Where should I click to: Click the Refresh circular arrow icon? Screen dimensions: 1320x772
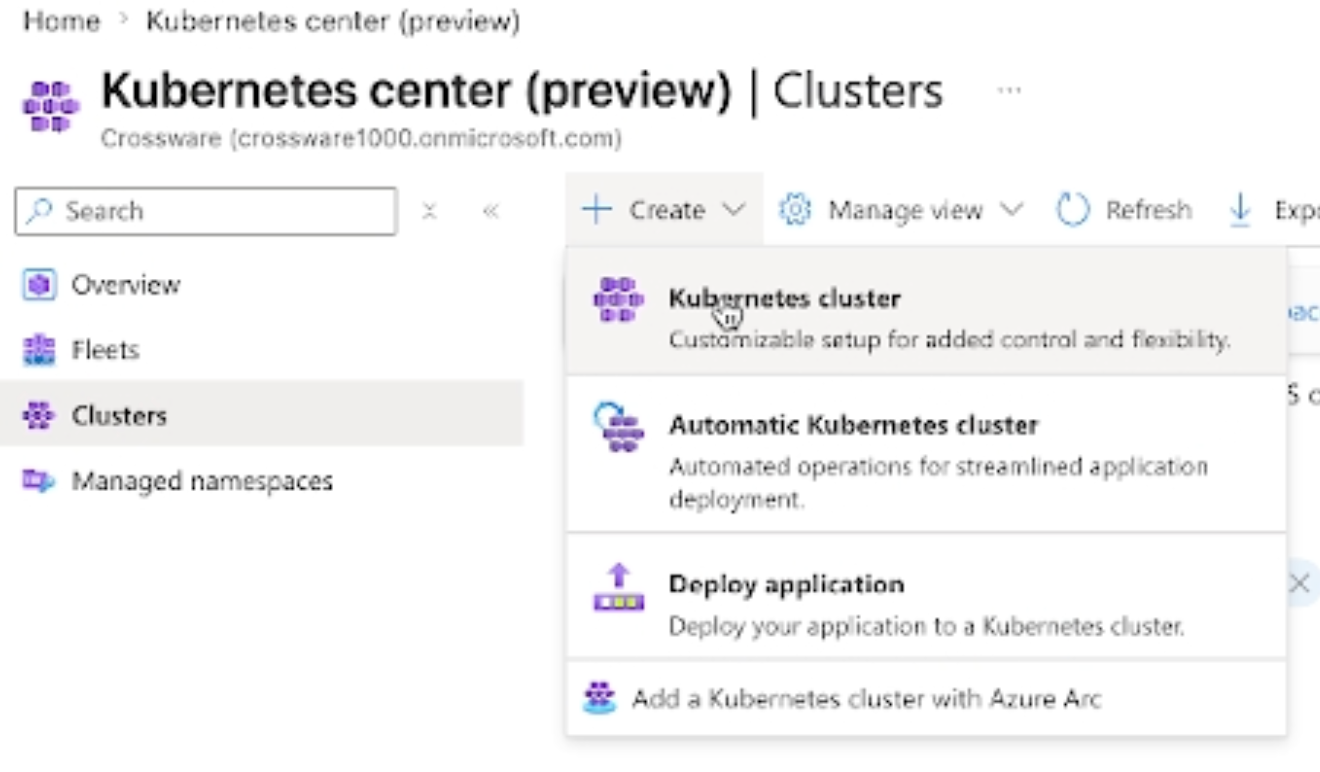pyautogui.click(x=1072, y=210)
